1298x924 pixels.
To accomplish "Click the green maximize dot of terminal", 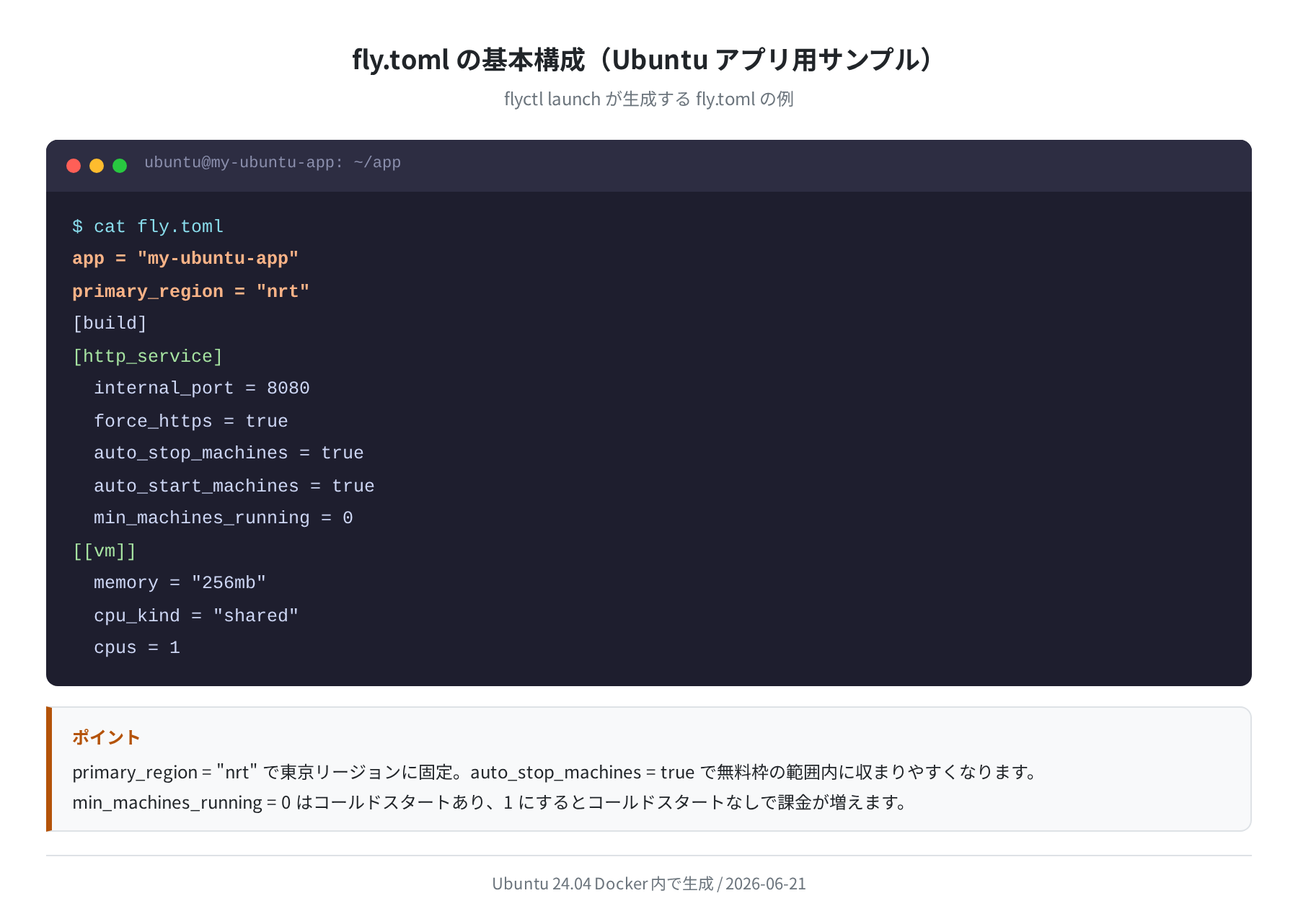I will pyautogui.click(x=120, y=166).
